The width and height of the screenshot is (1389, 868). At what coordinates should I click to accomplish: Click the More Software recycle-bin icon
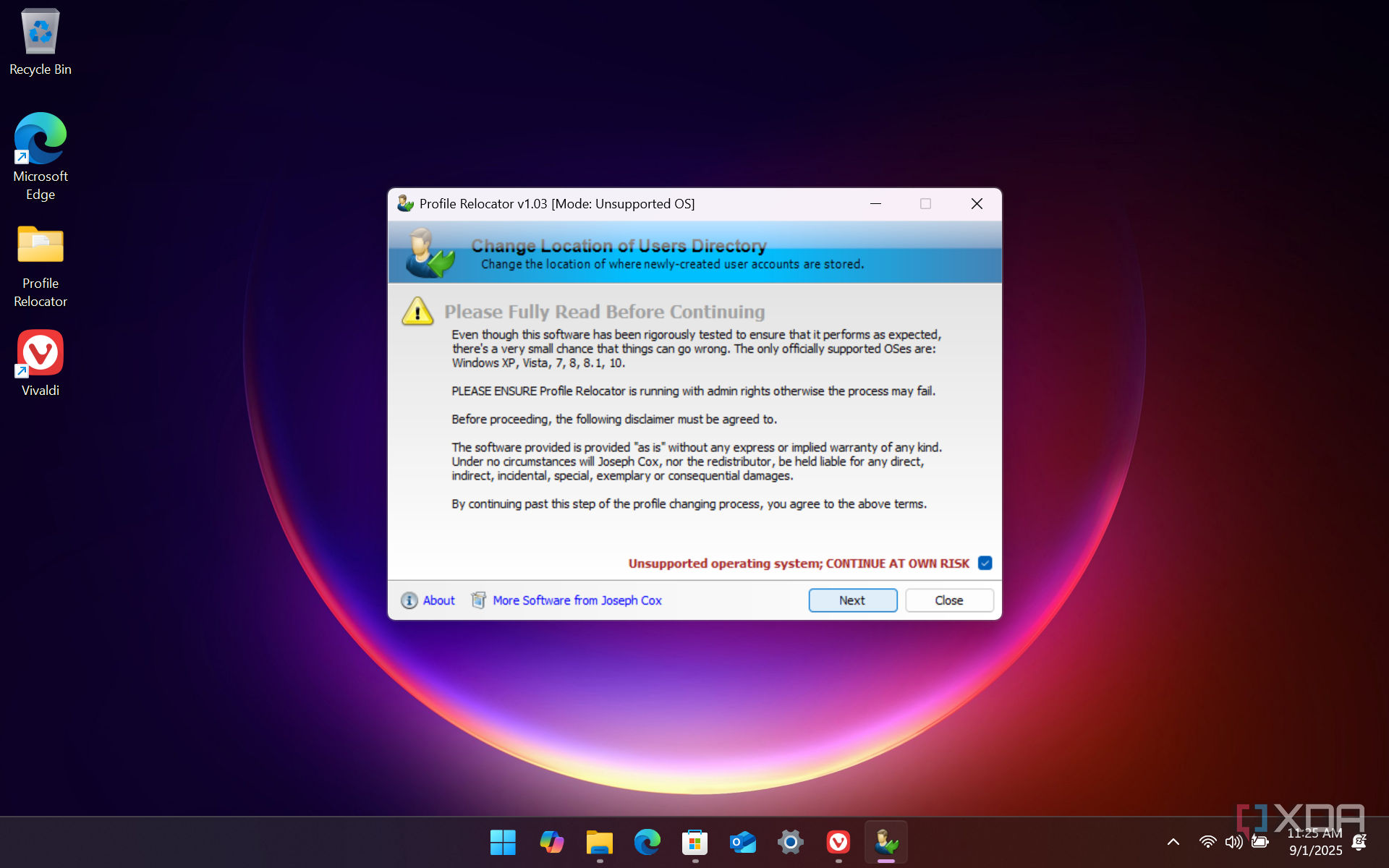pyautogui.click(x=478, y=600)
